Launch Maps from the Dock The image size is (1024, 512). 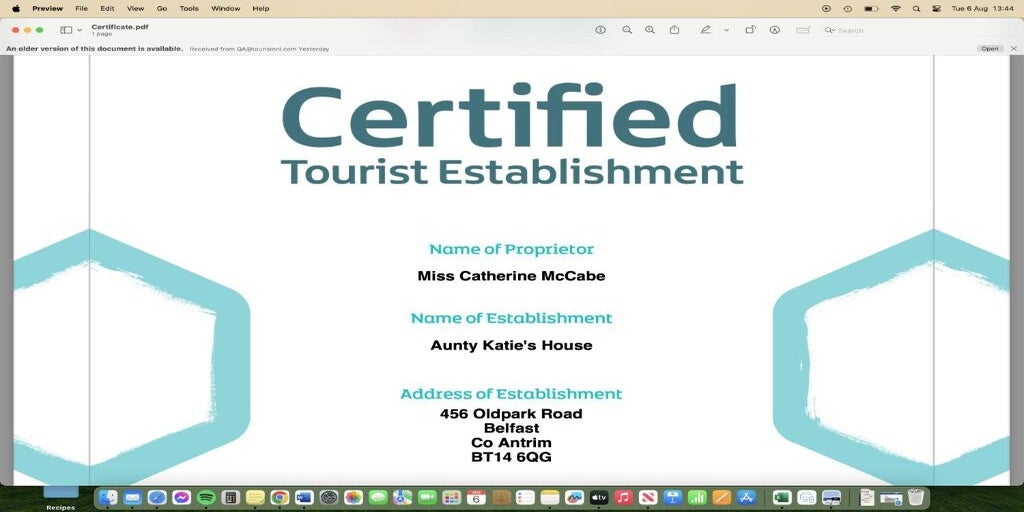pos(402,498)
